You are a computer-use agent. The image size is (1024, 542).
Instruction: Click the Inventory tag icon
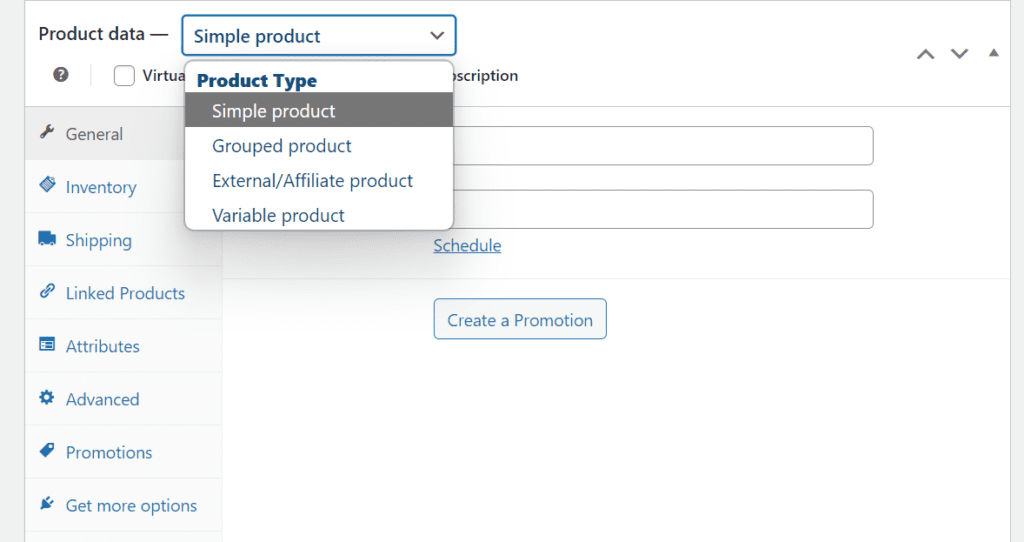click(x=47, y=185)
